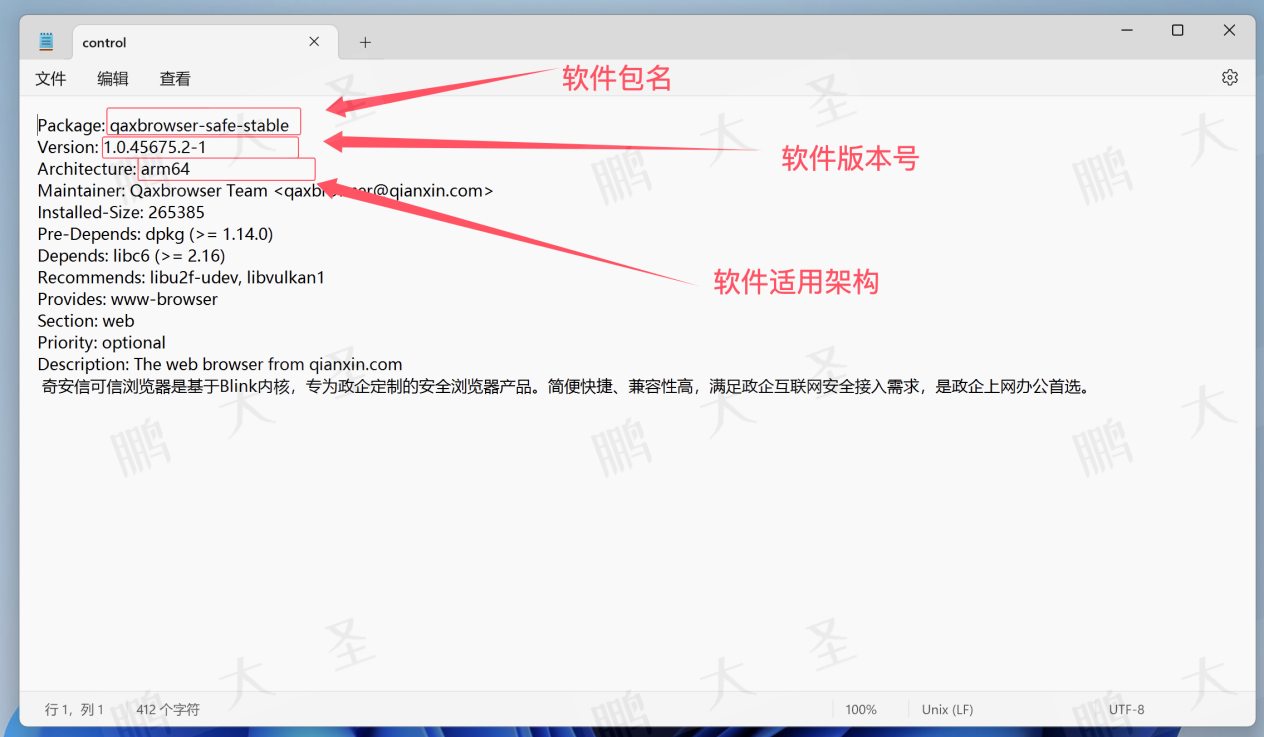Screen dimensions: 1264x737
Task: Click the UTF-8 encoding indicator
Action: (1126, 710)
